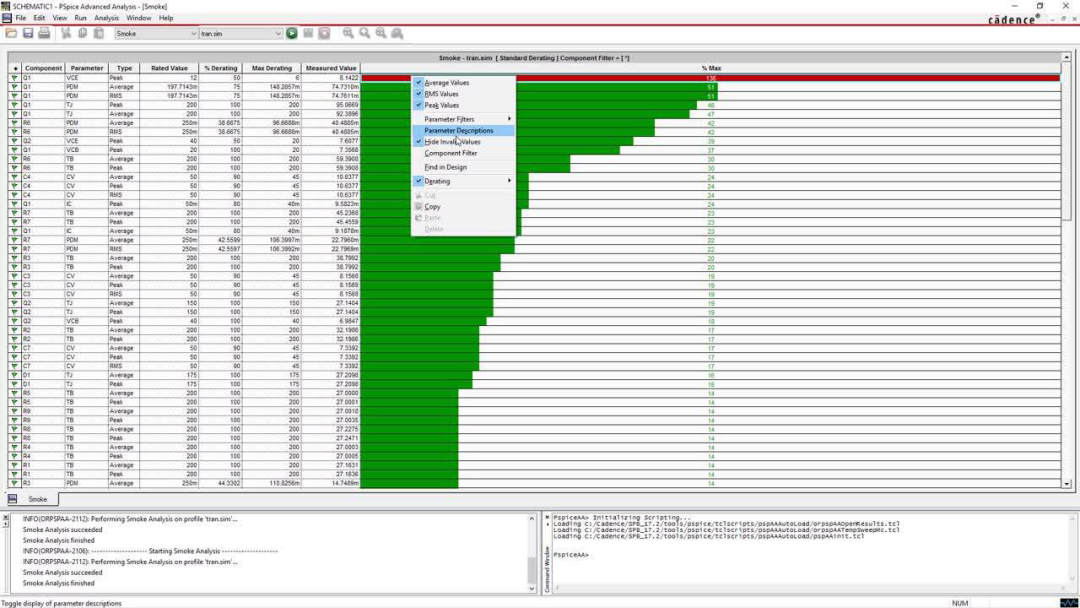The width and height of the screenshot is (1080, 608).
Task: Expand Parameter Filters submenu
Action: click(463, 119)
